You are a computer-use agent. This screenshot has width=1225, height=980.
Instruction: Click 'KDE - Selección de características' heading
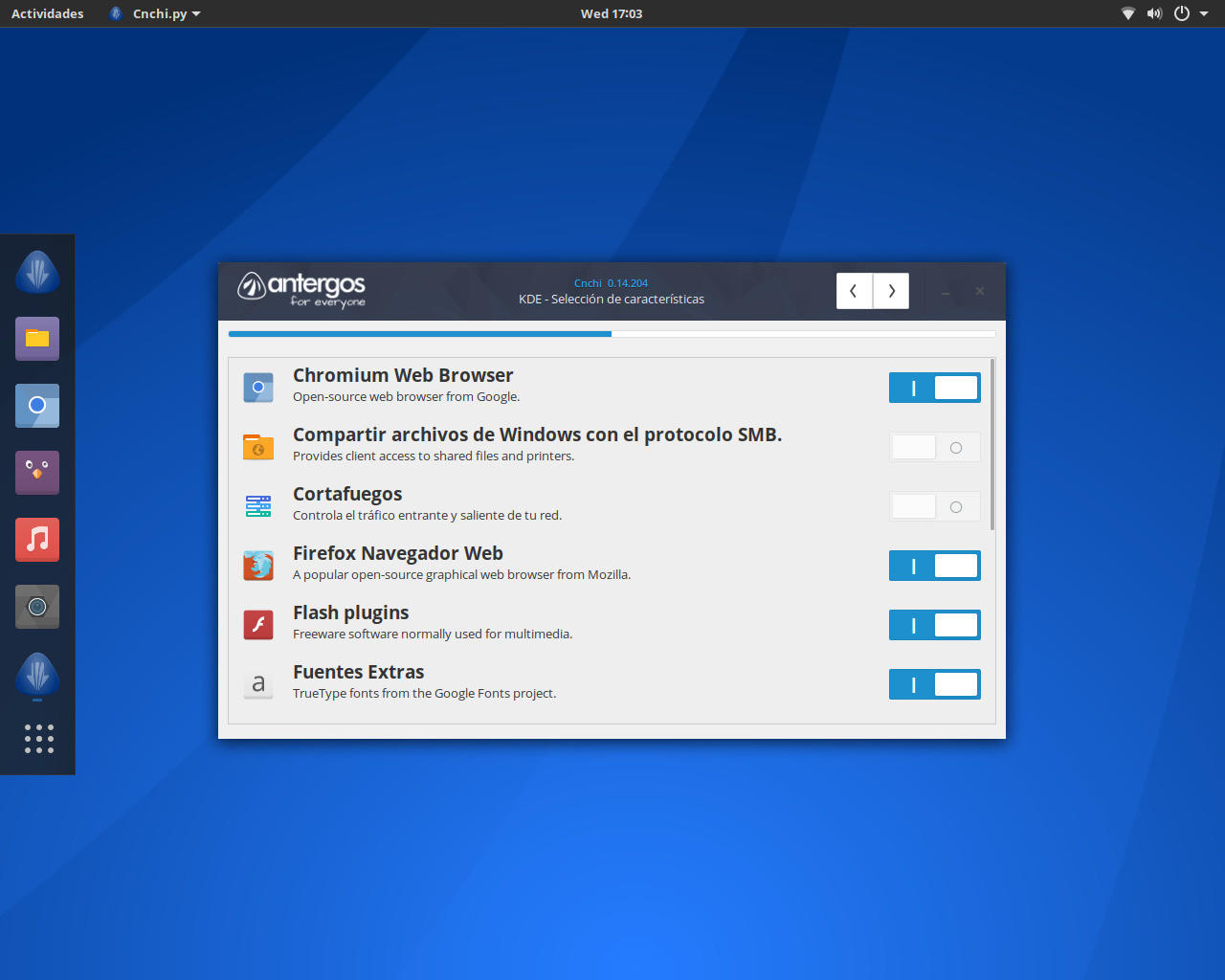tap(612, 300)
